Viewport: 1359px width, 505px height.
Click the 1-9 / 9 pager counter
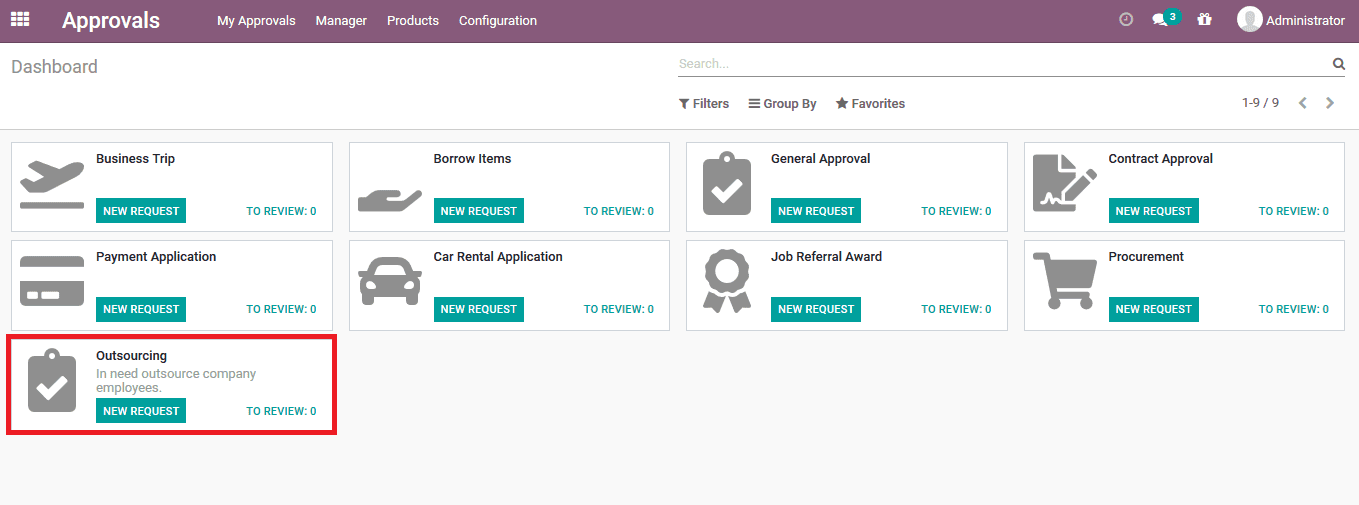(x=1260, y=103)
